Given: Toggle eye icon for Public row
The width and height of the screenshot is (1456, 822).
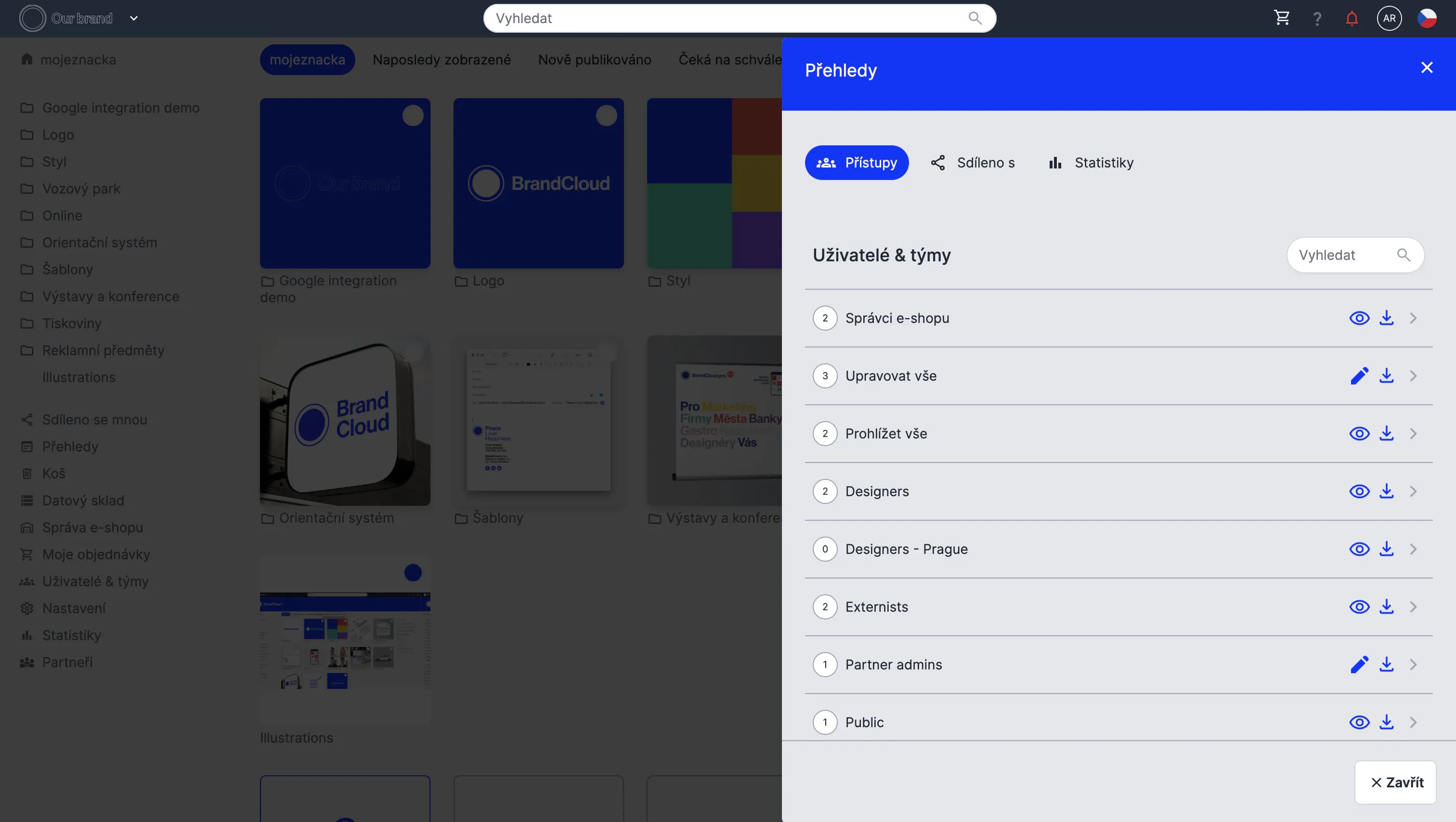Looking at the screenshot, I should (1359, 722).
